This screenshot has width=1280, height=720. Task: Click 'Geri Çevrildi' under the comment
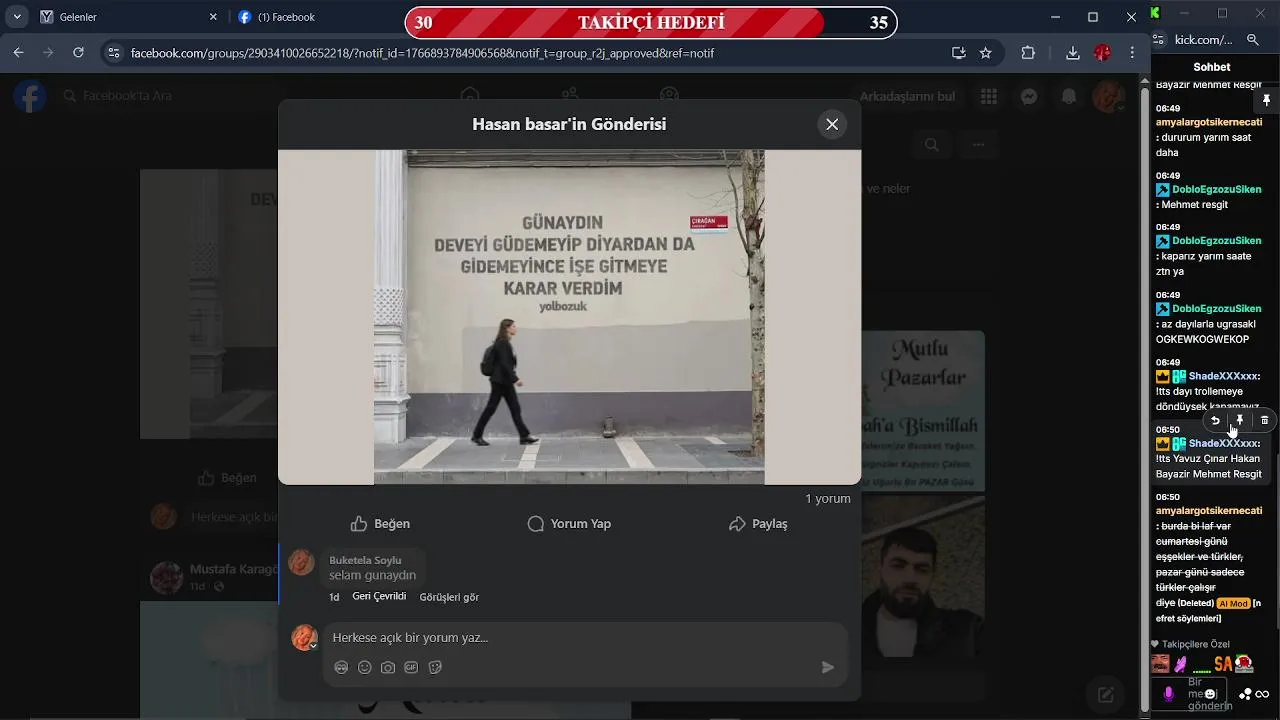[379, 596]
